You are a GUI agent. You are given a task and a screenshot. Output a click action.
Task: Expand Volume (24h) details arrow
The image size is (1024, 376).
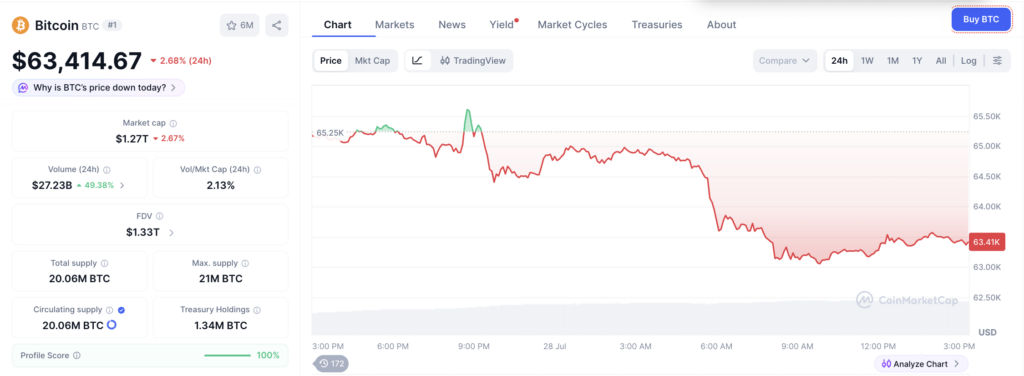tap(122, 185)
